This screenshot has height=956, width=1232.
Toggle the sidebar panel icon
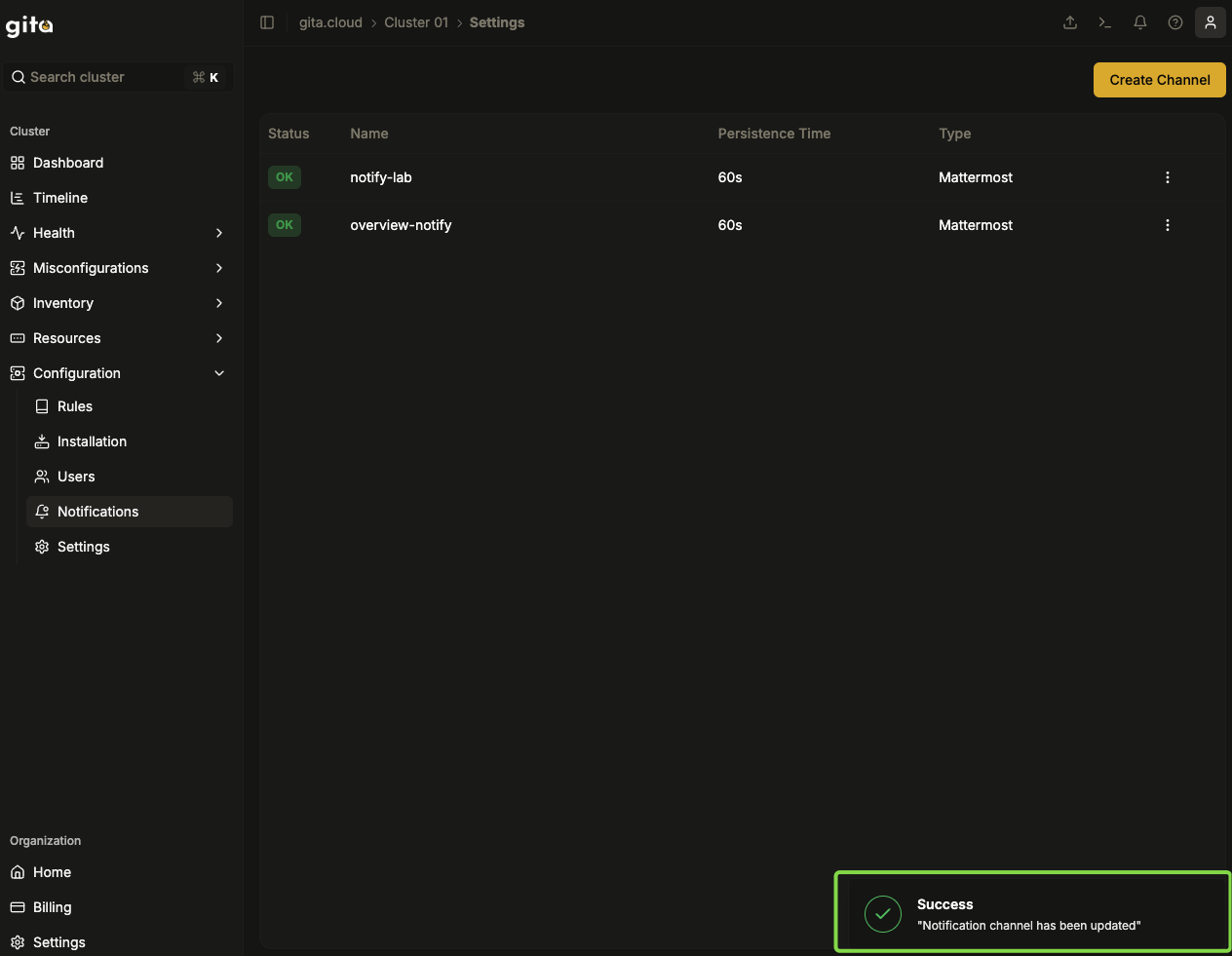tap(267, 22)
